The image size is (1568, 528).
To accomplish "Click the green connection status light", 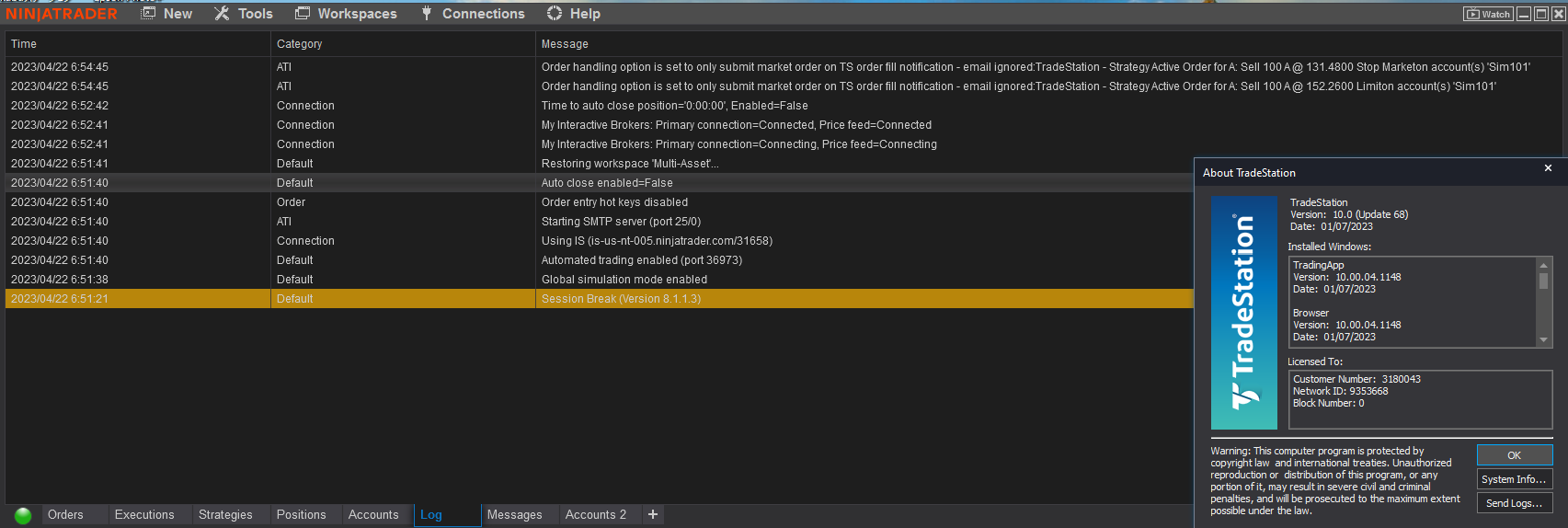I will tap(23, 515).
